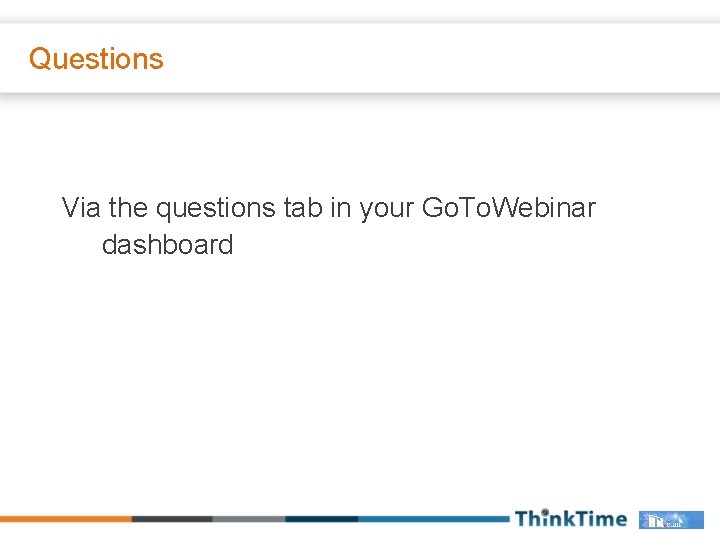Viewport: 720px width, 540px height.
Task: Click the HR.com badge image
Action: (671, 520)
